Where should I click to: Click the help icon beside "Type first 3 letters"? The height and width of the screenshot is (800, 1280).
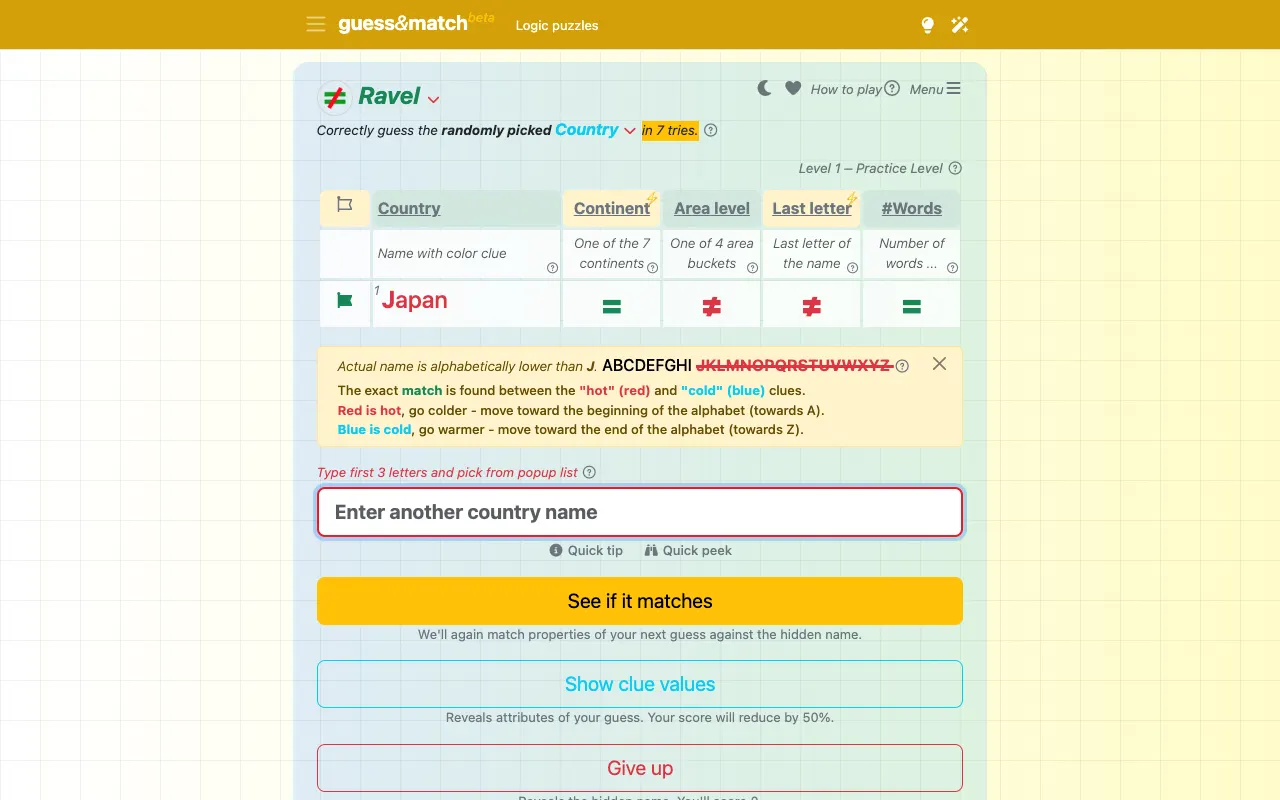pyautogui.click(x=589, y=472)
